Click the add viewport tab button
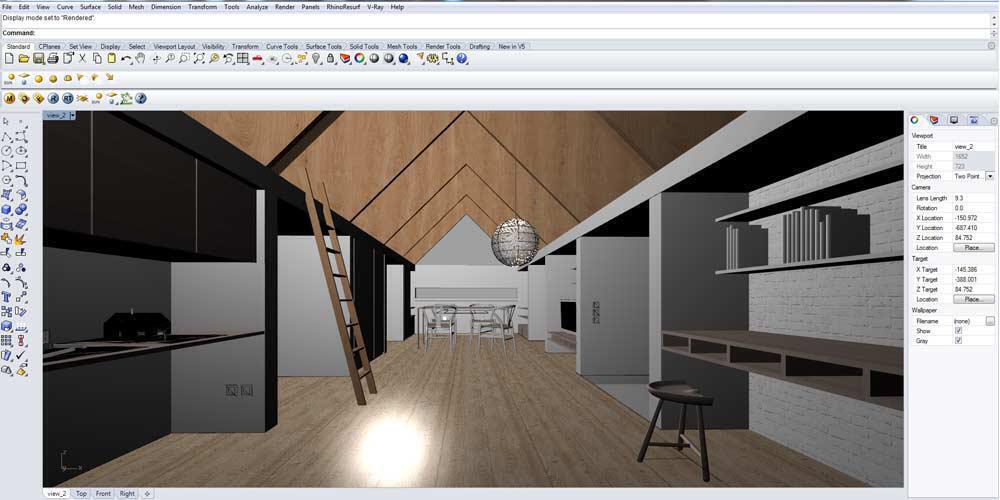 pos(147,494)
